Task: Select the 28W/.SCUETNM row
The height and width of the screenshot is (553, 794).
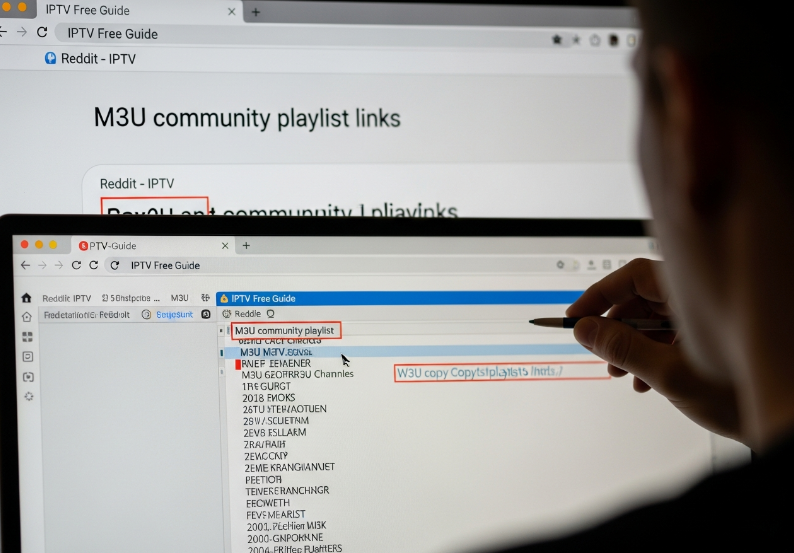Action: pos(276,421)
